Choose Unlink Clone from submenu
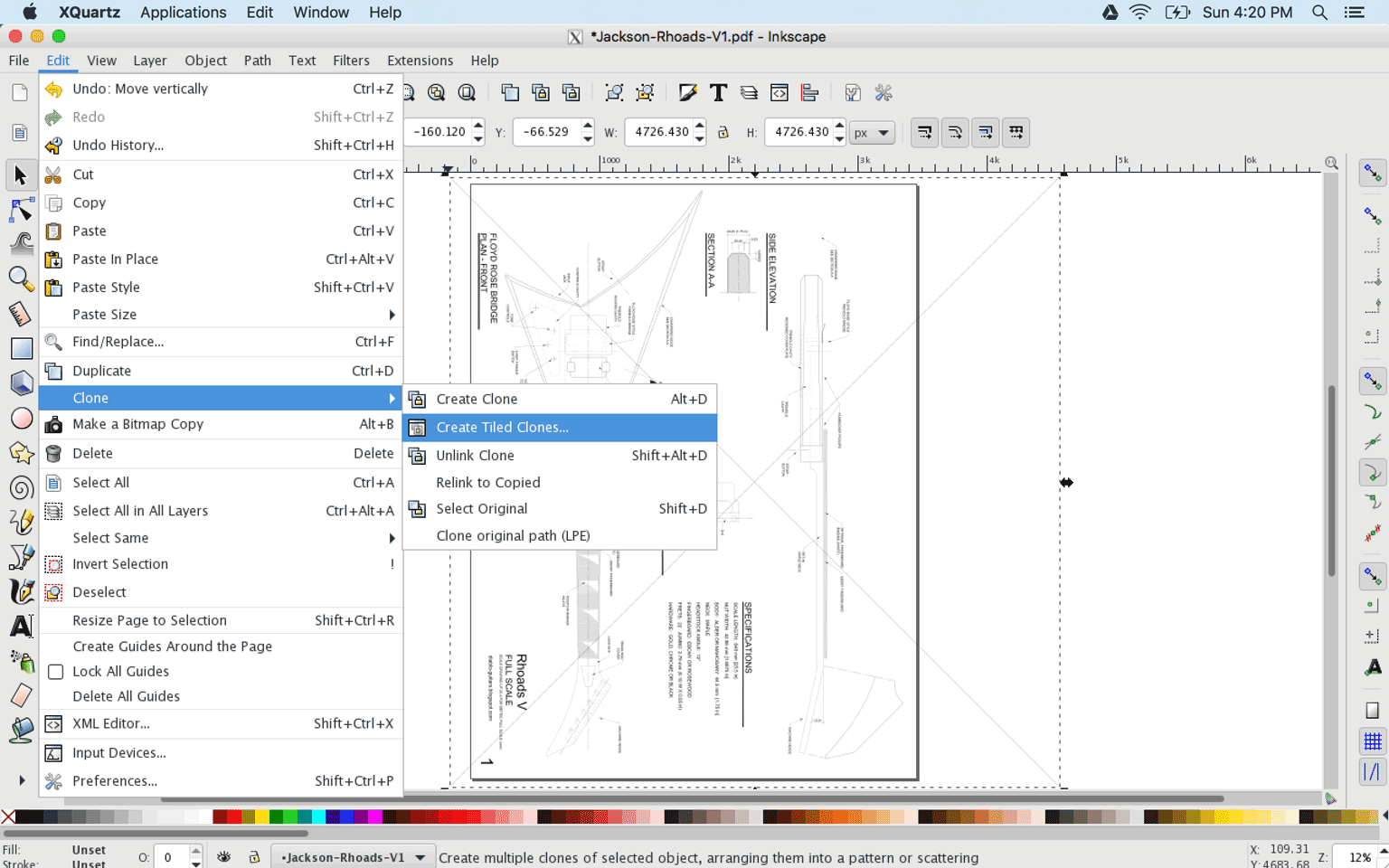 point(560,456)
